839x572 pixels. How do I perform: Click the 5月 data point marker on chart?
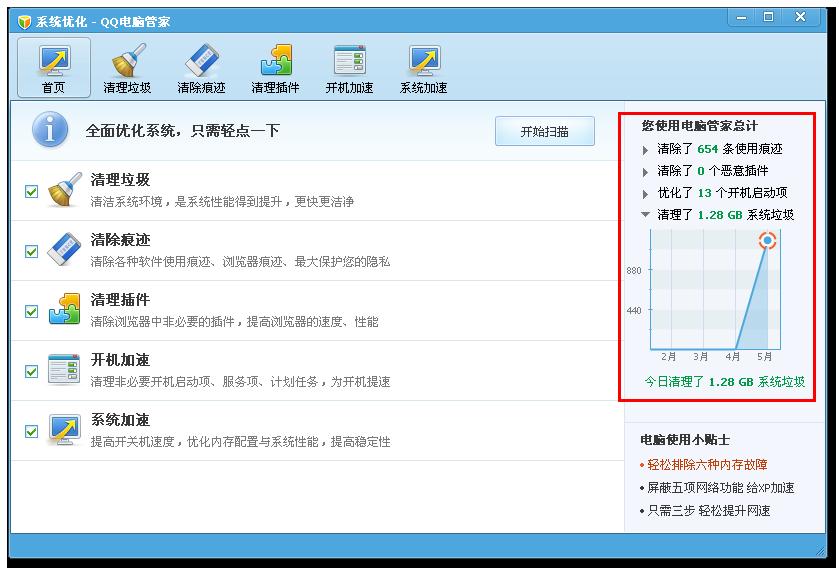tap(767, 240)
